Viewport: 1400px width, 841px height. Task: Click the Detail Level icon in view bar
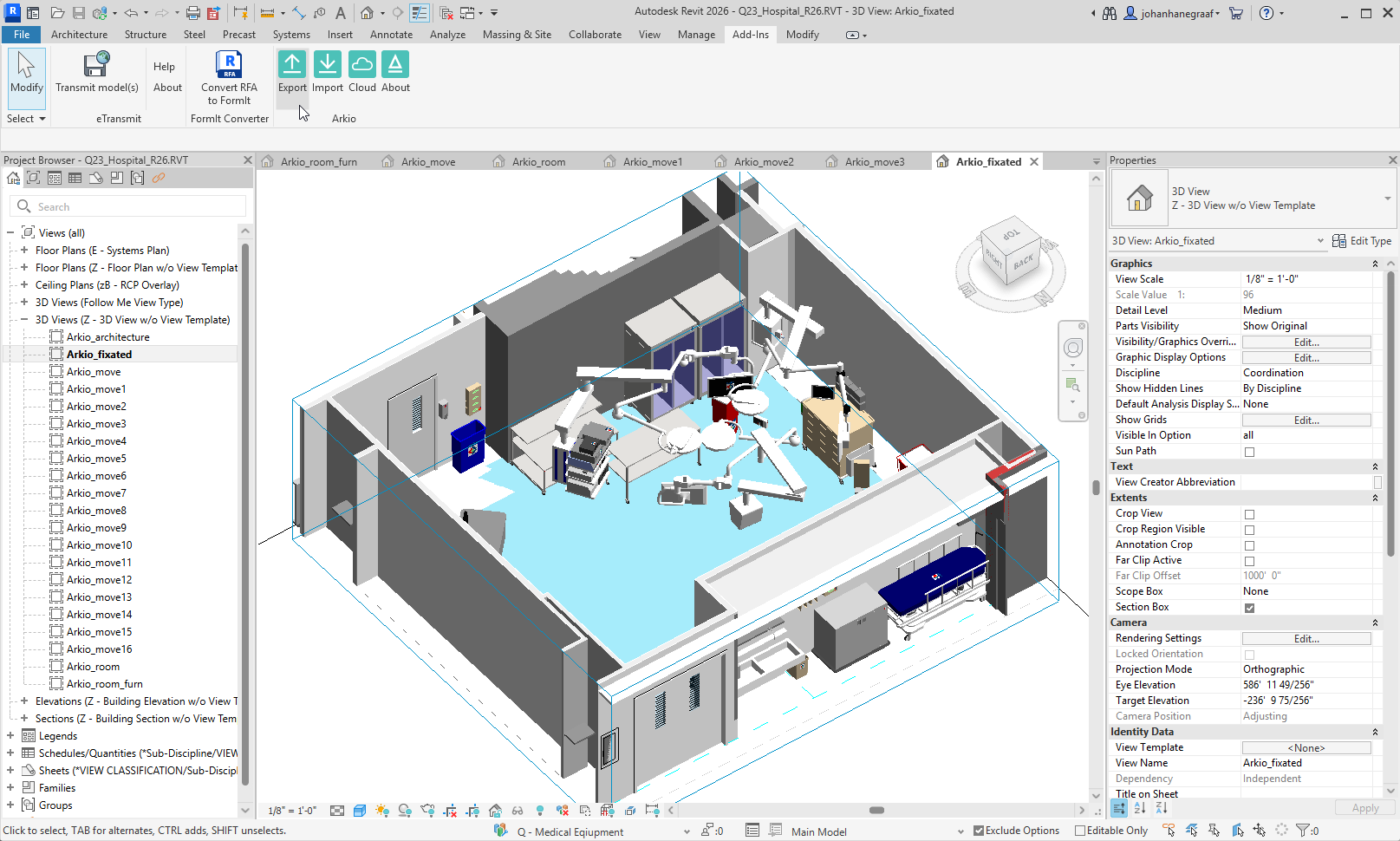(x=337, y=811)
